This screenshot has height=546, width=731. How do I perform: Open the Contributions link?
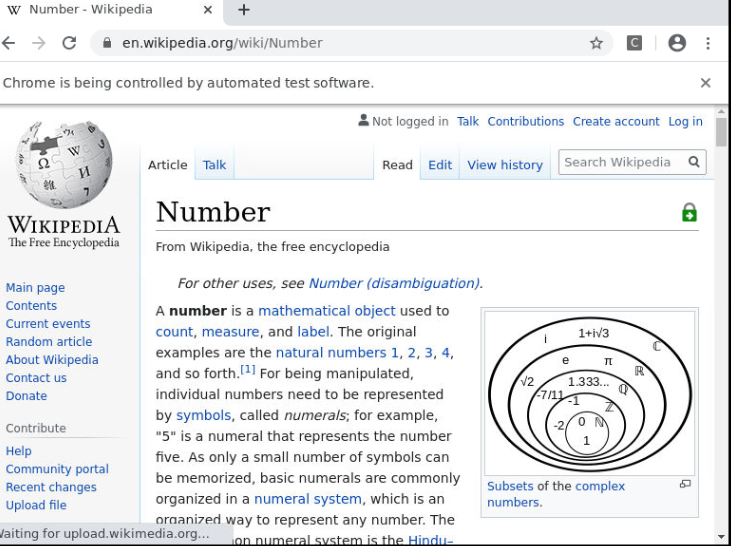pyautogui.click(x=525, y=121)
